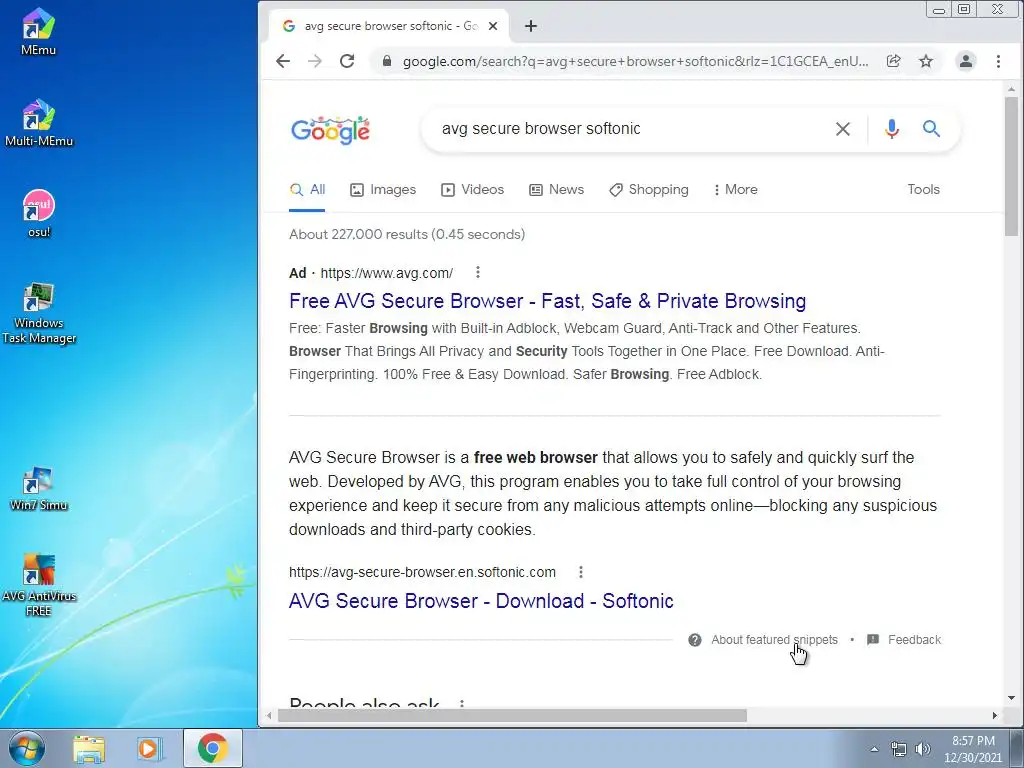Go to Google home via the logo
The height and width of the screenshot is (768, 1024).
point(330,131)
